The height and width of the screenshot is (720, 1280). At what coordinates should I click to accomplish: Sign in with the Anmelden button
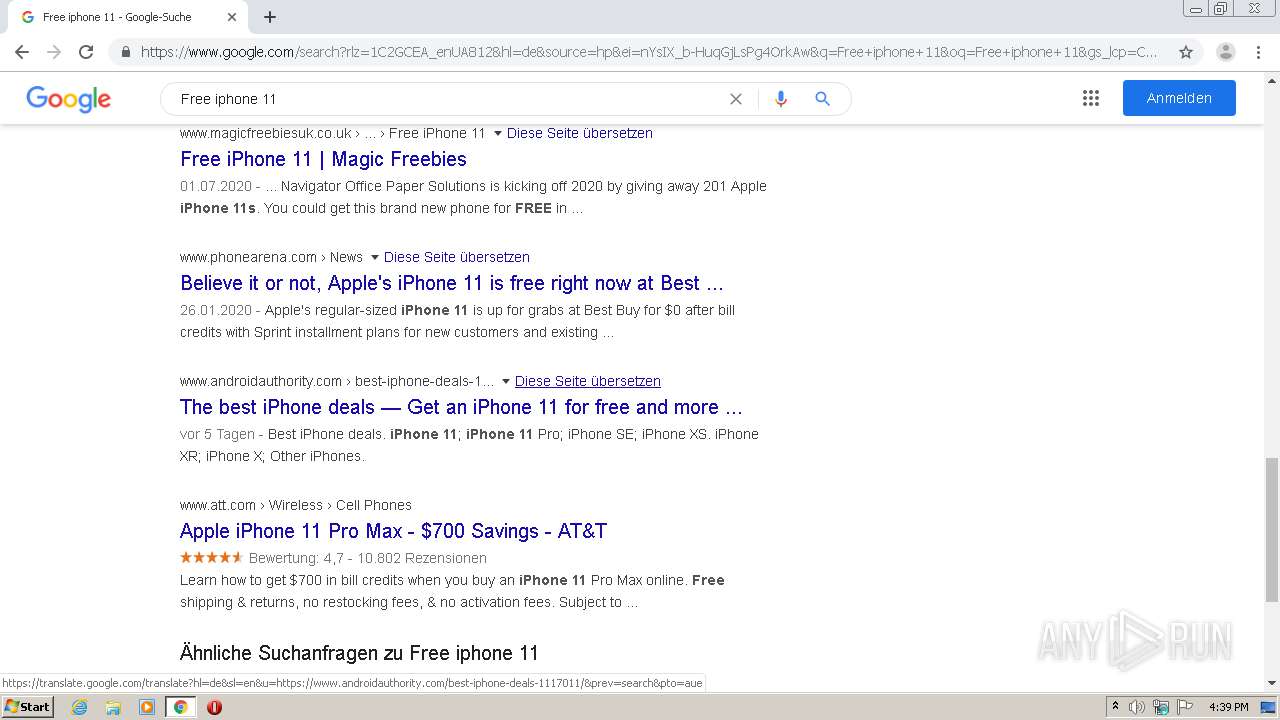click(x=1179, y=98)
